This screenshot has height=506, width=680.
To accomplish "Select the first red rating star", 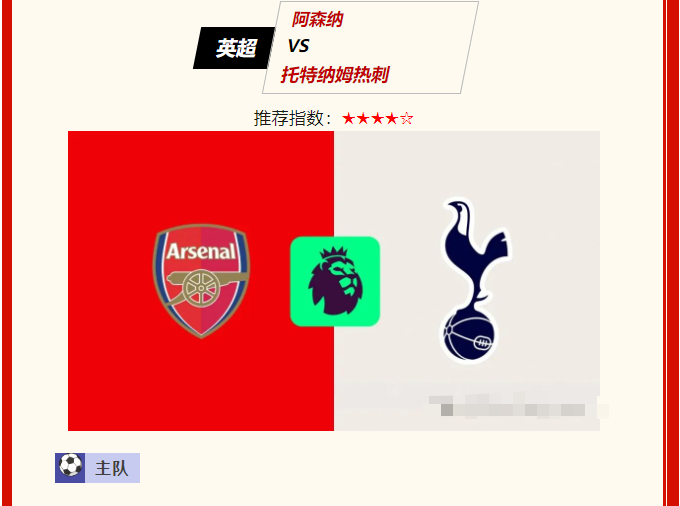I will click(348, 118).
